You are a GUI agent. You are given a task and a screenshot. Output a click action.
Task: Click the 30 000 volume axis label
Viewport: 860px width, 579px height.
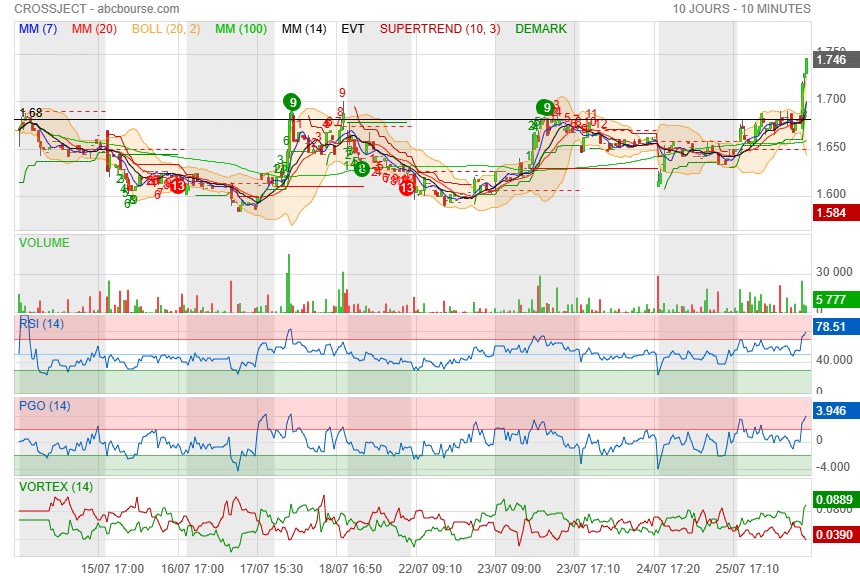tap(834, 272)
